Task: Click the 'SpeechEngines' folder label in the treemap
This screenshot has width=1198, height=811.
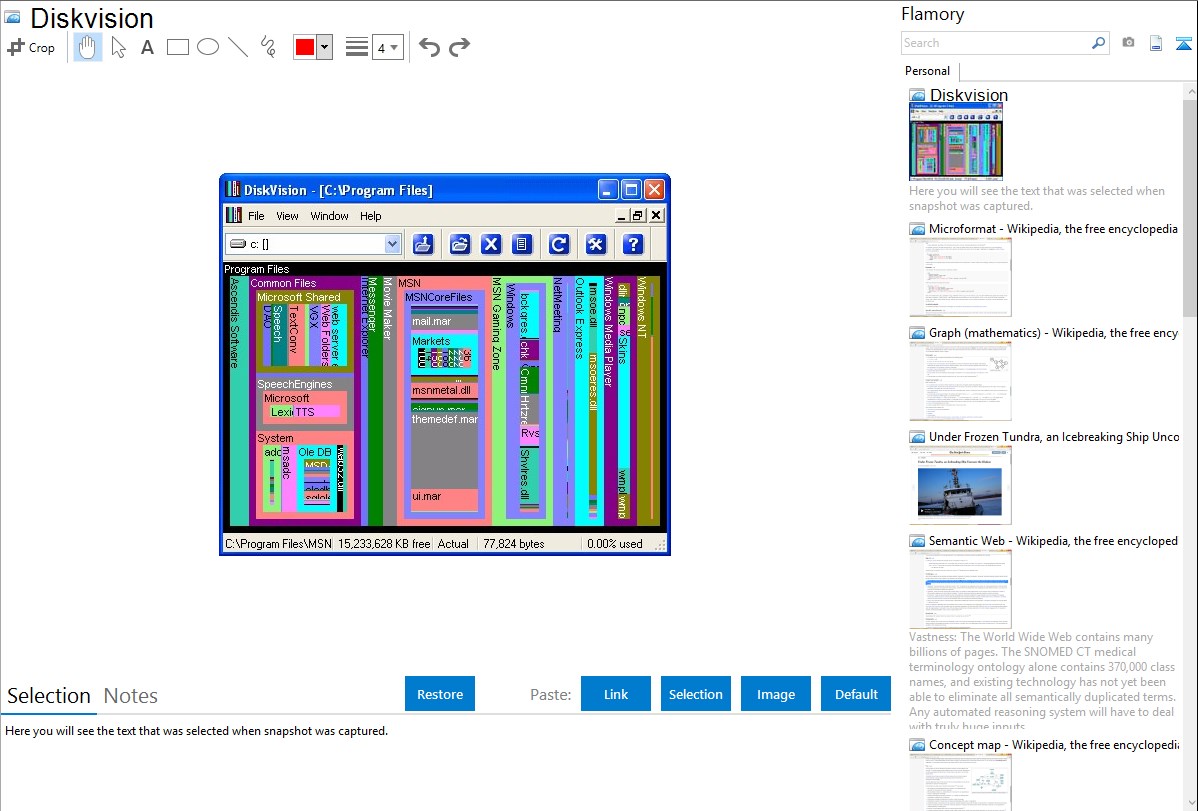Action: tap(295, 384)
